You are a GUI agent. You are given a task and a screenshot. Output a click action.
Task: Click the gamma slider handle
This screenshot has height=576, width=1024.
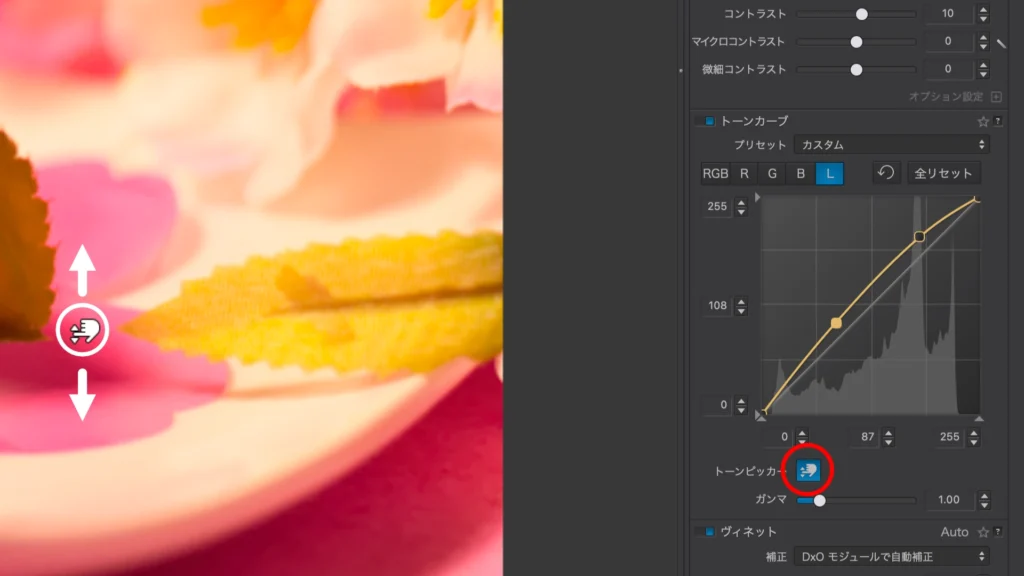(820, 500)
